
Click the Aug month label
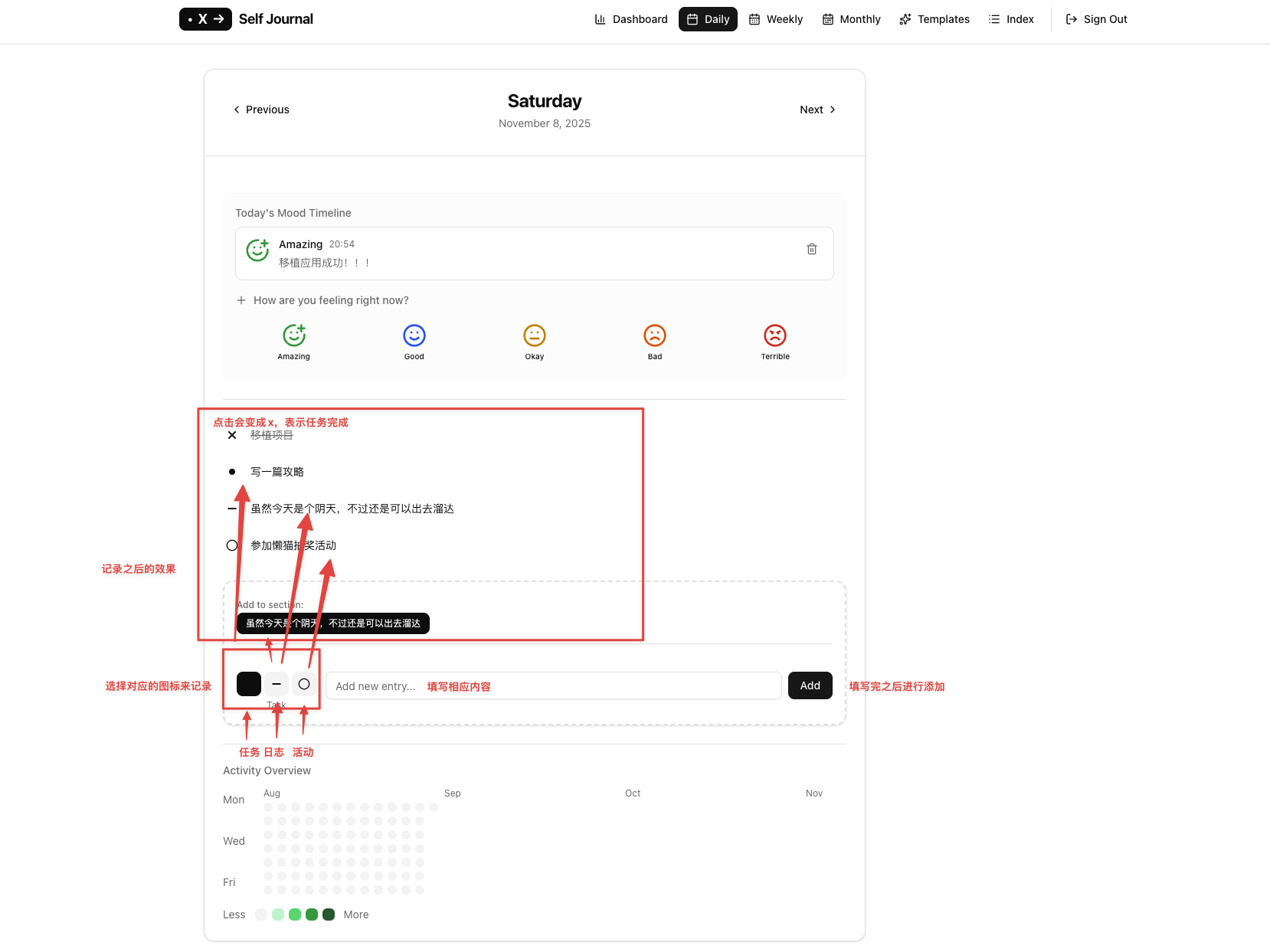point(272,793)
